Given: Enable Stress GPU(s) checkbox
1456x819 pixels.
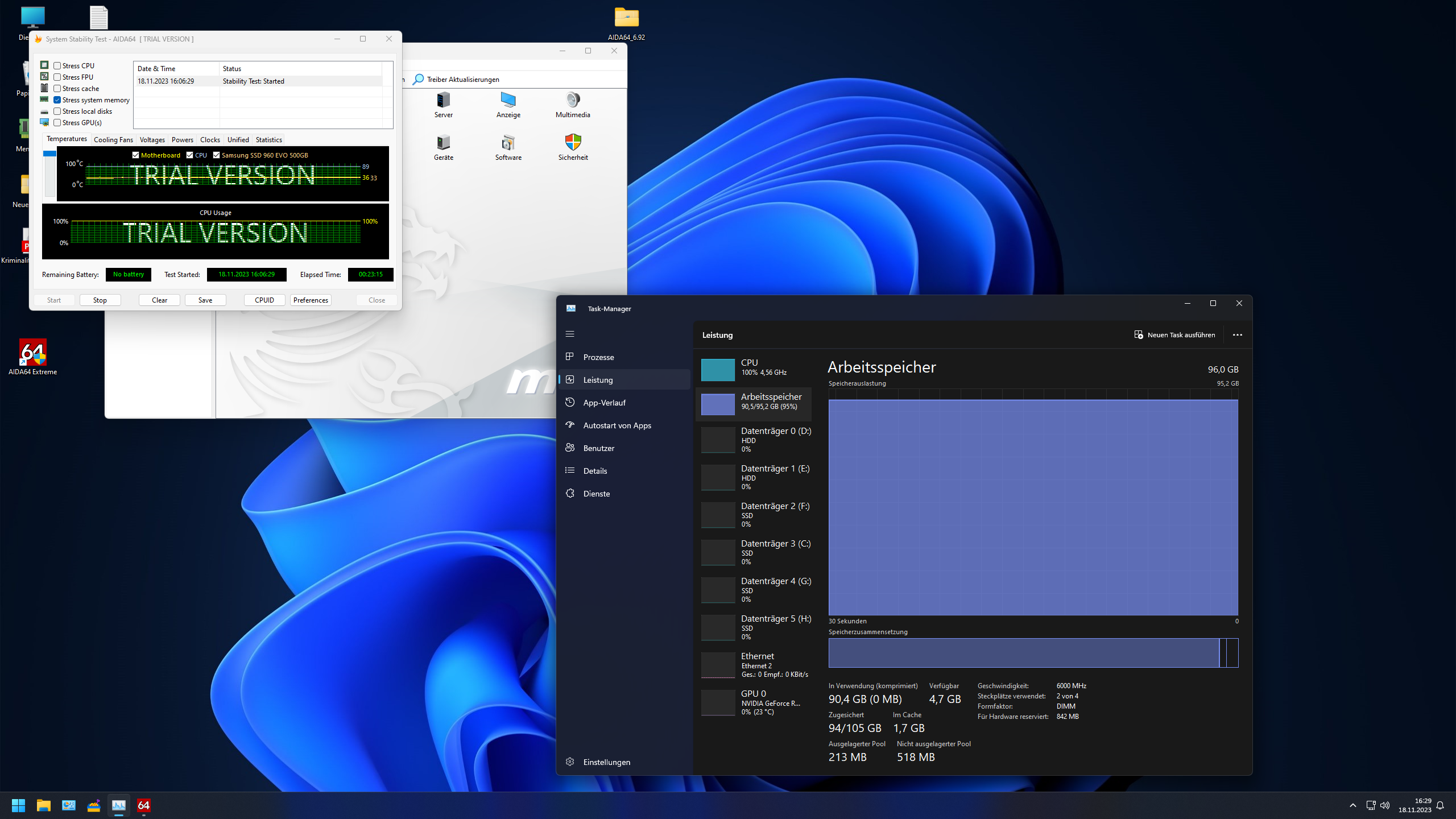Looking at the screenshot, I should pyautogui.click(x=57, y=123).
